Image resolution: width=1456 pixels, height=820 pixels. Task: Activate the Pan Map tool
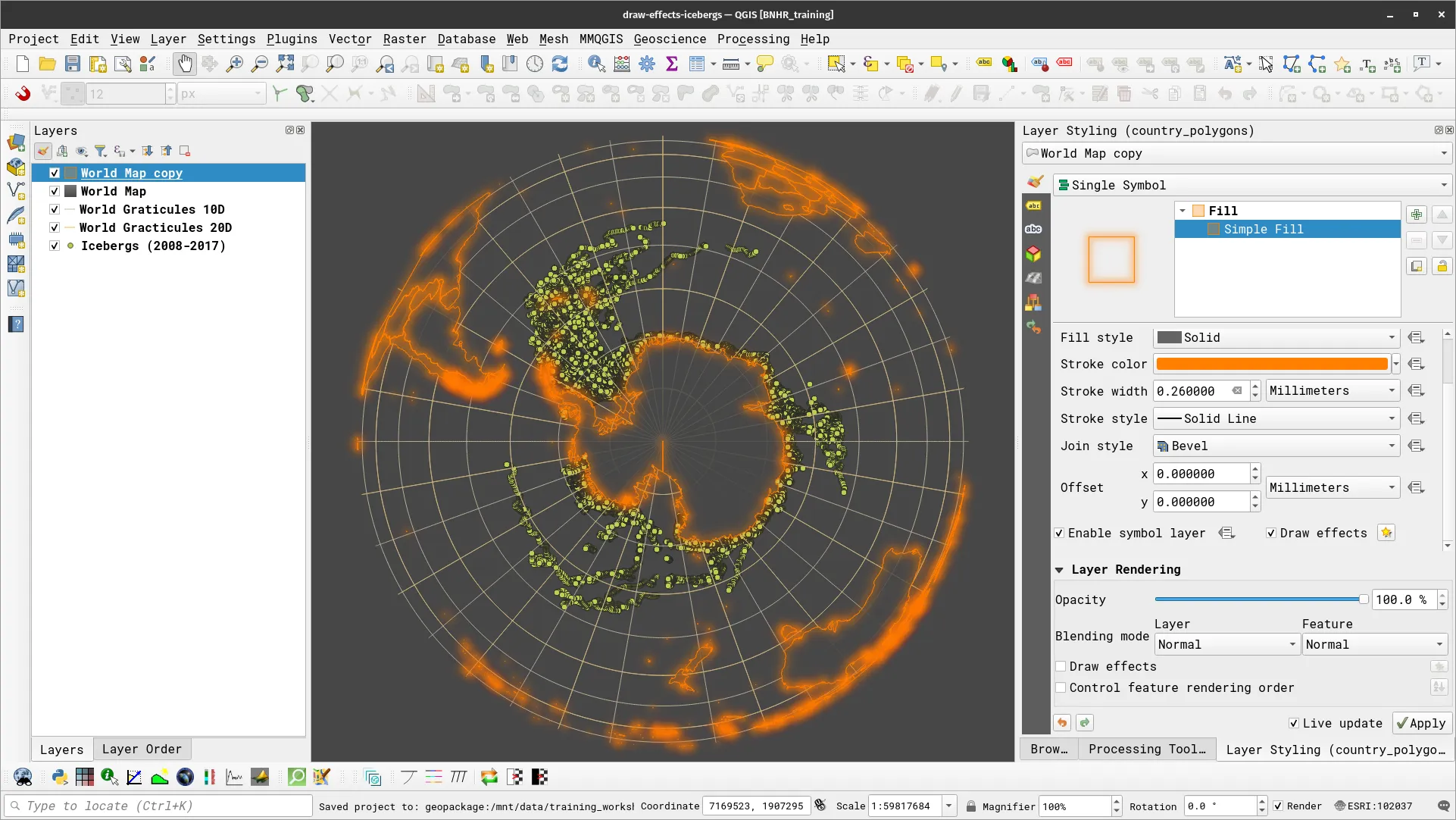pyautogui.click(x=184, y=64)
